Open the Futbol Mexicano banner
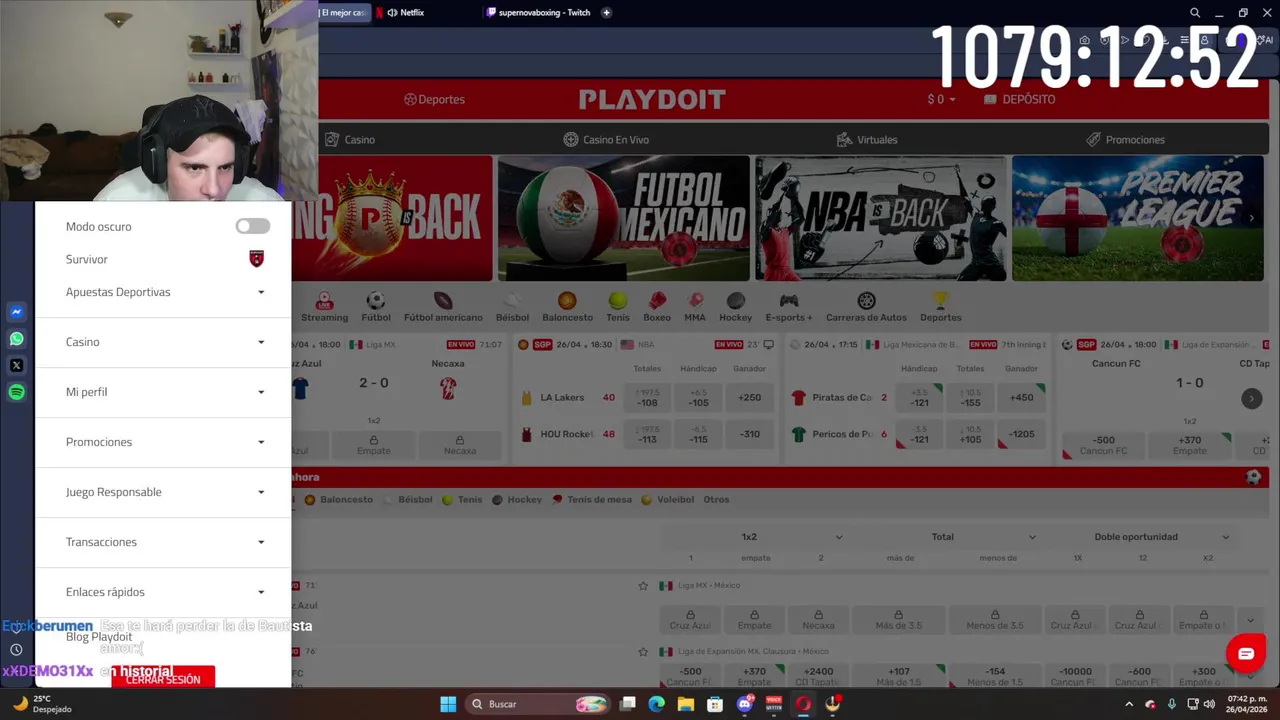The height and width of the screenshot is (720, 1280). 623,218
